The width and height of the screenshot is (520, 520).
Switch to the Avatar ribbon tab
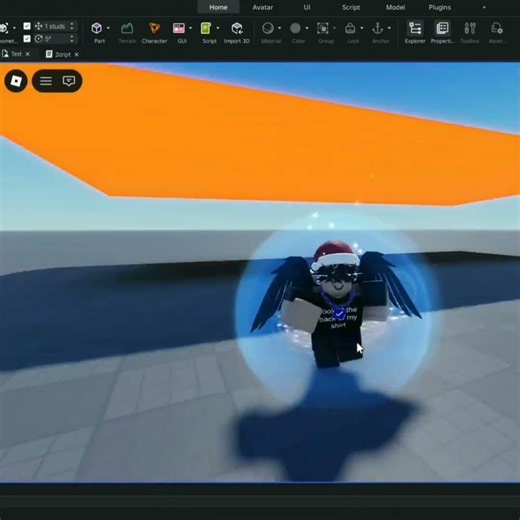263,7
